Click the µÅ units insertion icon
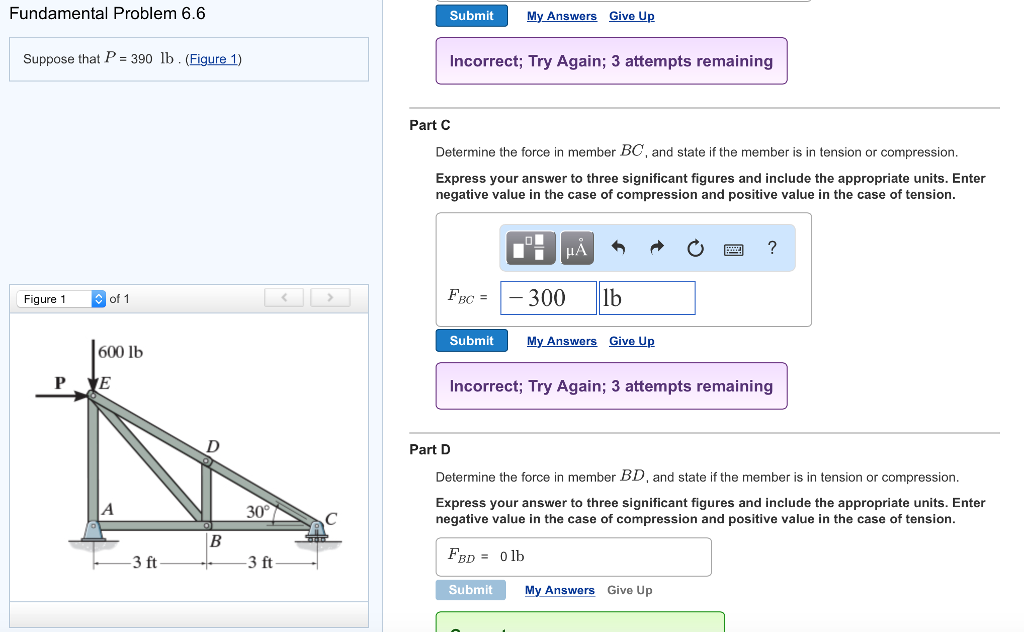1024x632 pixels. (x=577, y=248)
